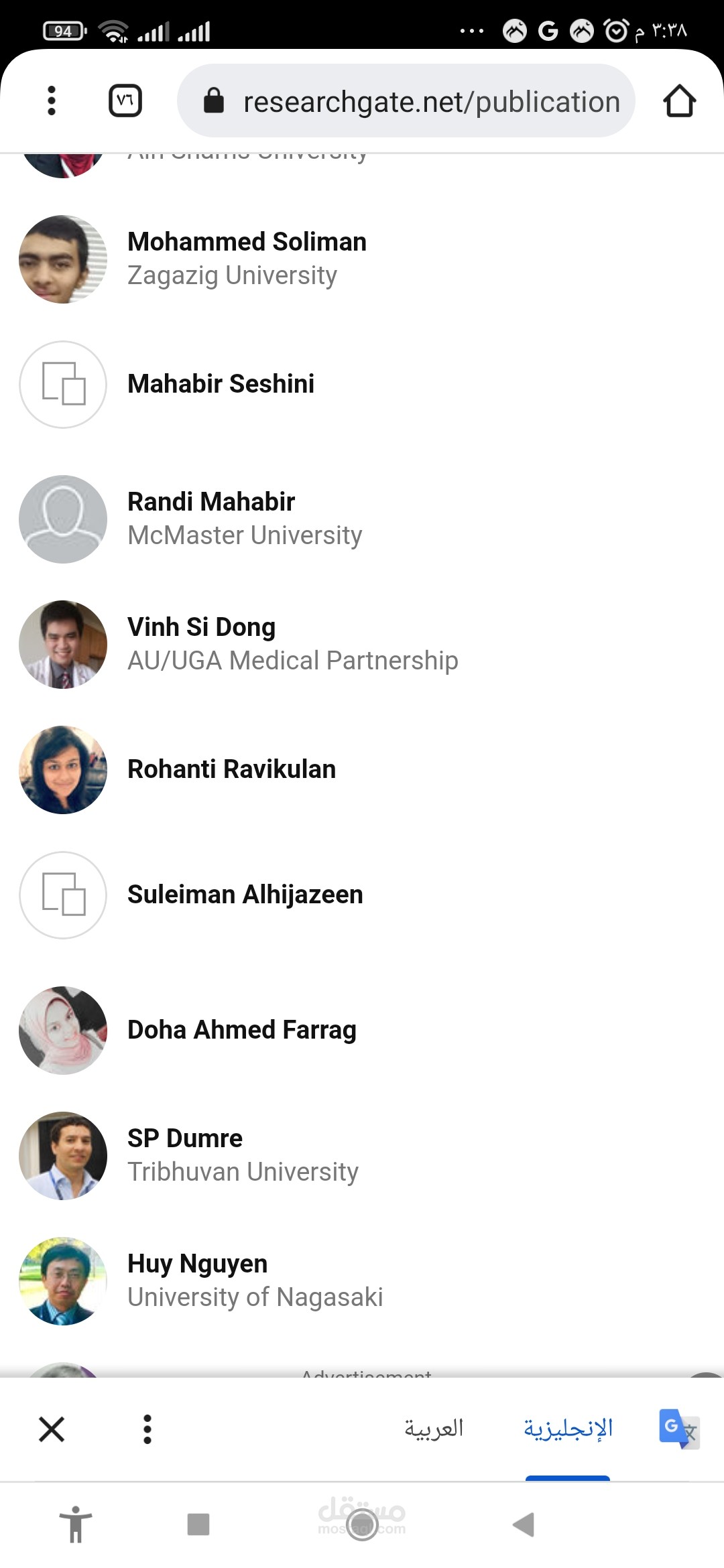Viewport: 724px width, 1568px height.
Task: Open Chrome three-dot browser menu
Action: 52,101
